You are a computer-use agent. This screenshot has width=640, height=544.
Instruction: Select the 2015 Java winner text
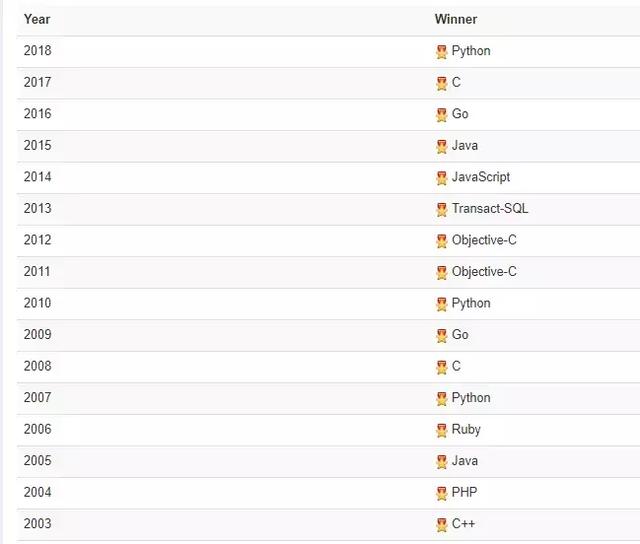click(x=465, y=145)
